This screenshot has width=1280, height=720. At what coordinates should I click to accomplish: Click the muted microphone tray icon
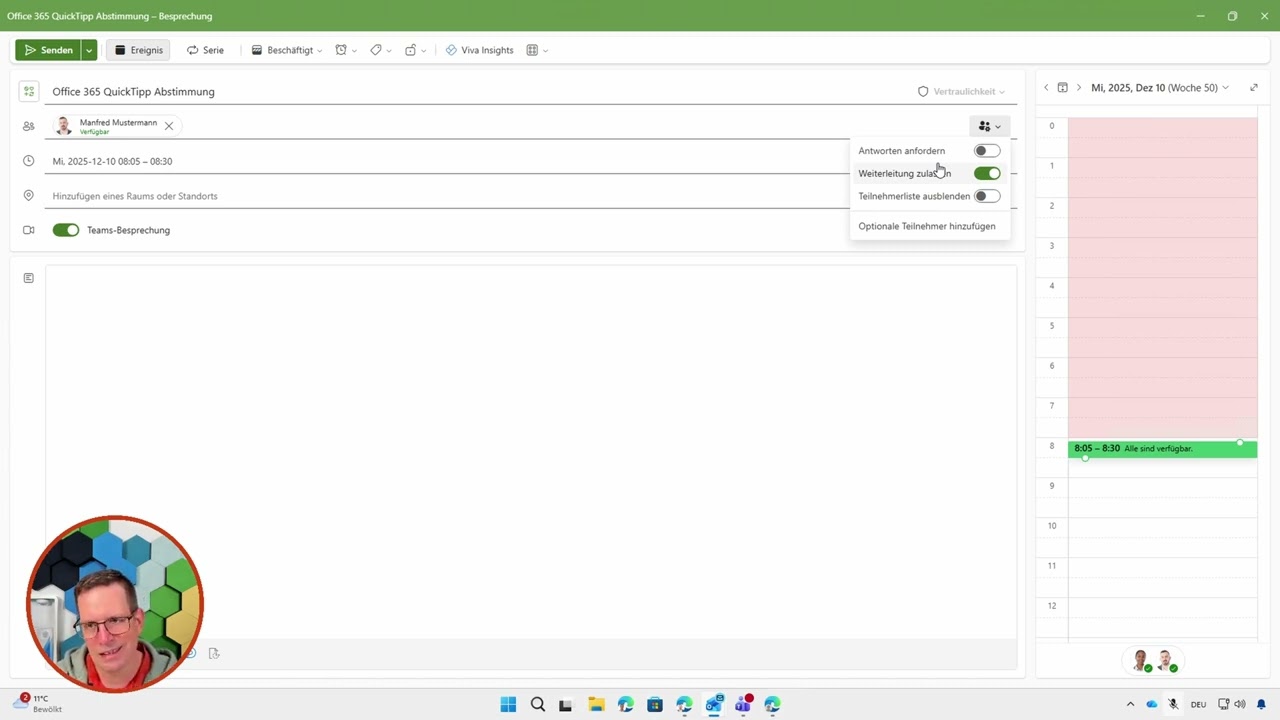click(1173, 704)
